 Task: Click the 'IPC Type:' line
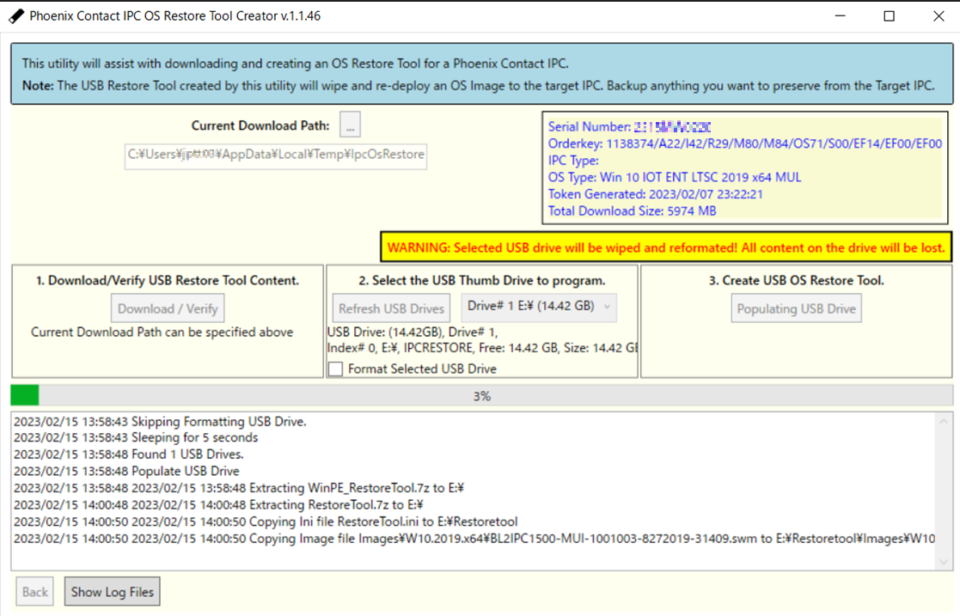[x=574, y=160]
